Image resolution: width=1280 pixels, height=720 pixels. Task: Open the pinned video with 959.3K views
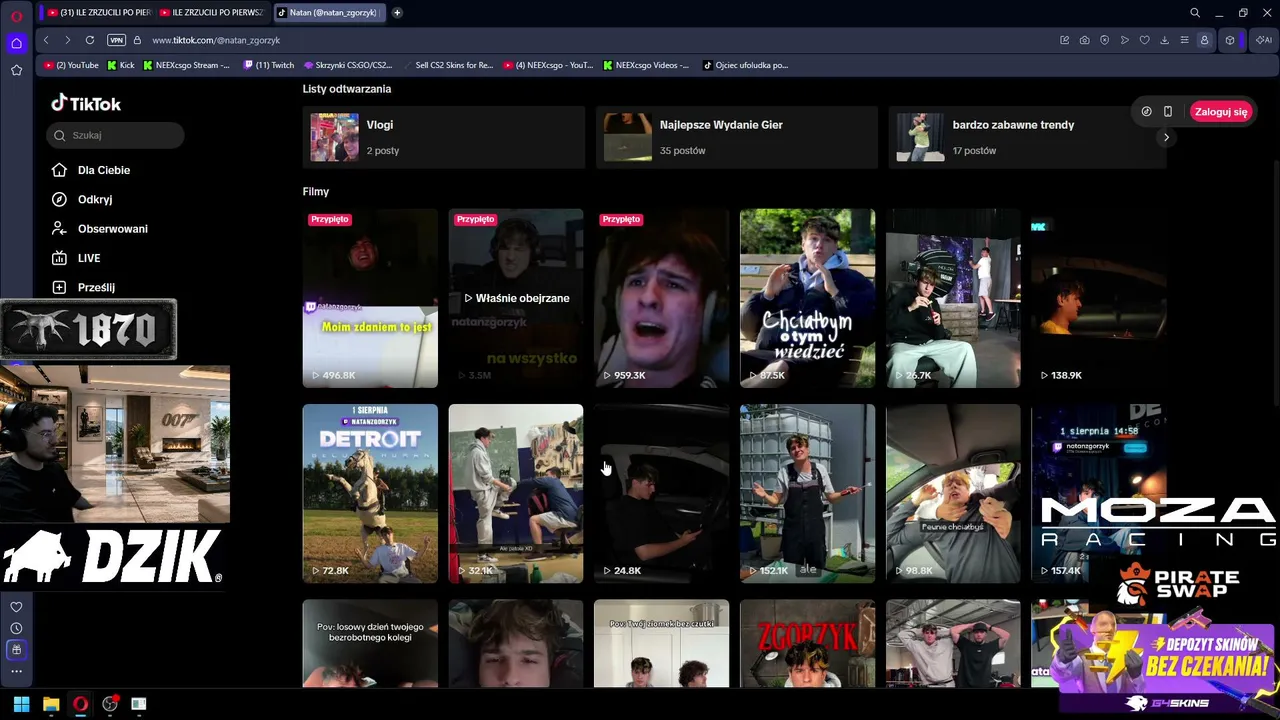tap(661, 298)
